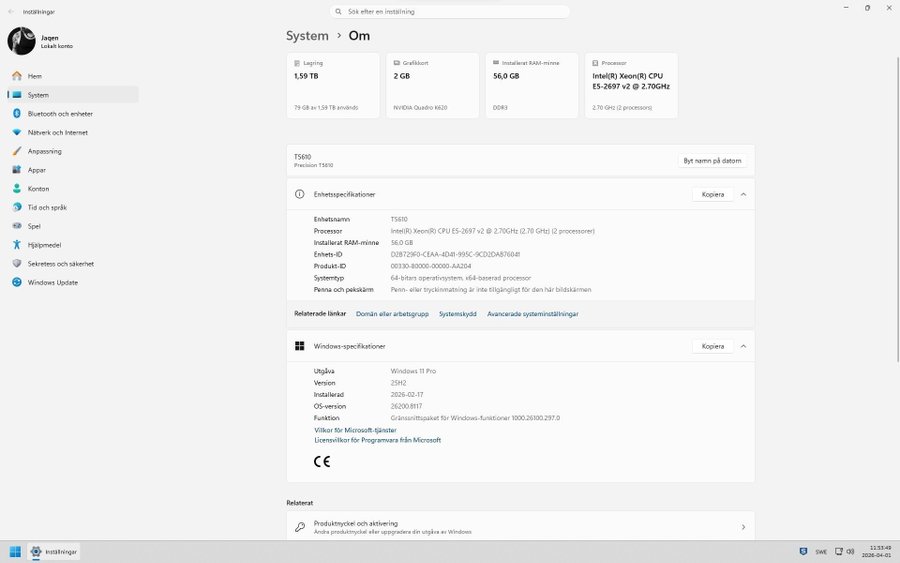This screenshot has height=563, width=900.
Task: Go to Konton account settings
Action: [38, 188]
